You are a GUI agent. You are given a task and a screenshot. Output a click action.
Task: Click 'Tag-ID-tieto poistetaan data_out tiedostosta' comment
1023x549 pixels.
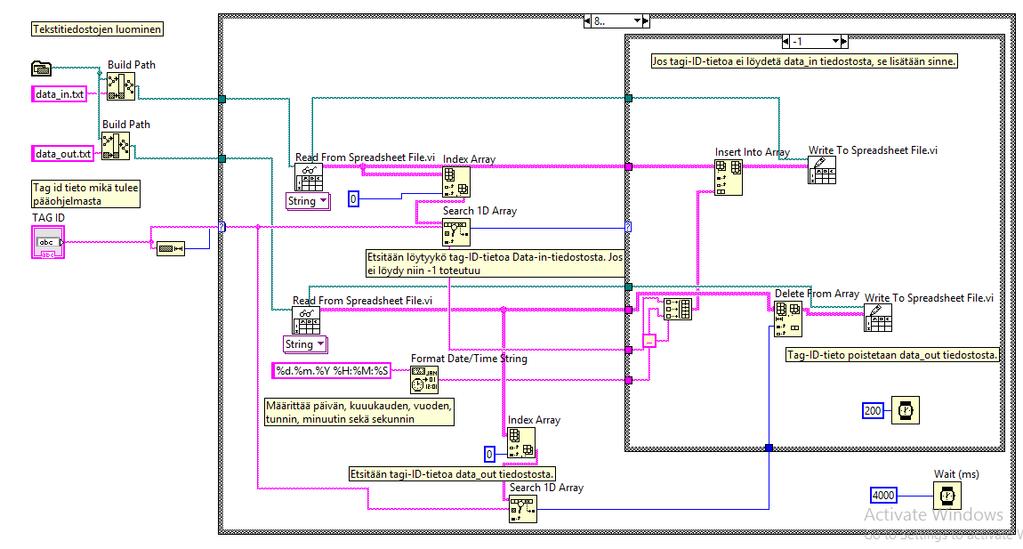pyautogui.click(x=893, y=355)
